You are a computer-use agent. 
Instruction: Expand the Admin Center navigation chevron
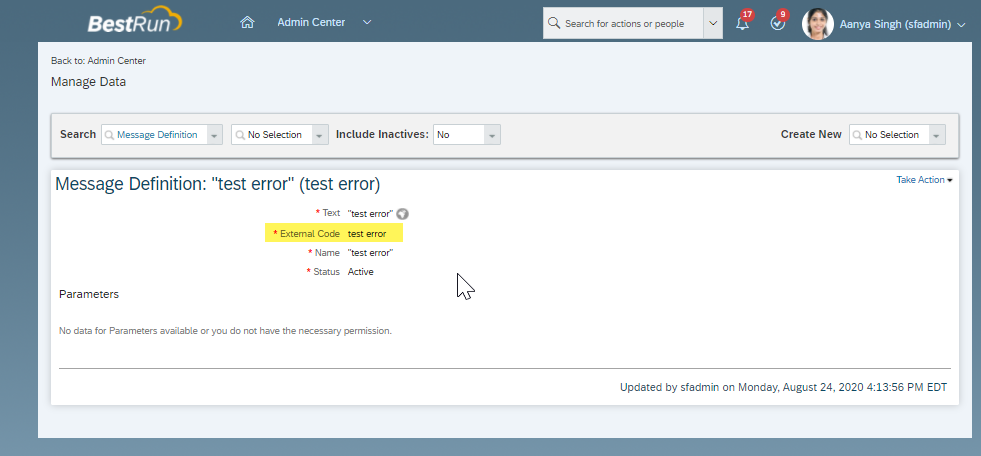[367, 23]
